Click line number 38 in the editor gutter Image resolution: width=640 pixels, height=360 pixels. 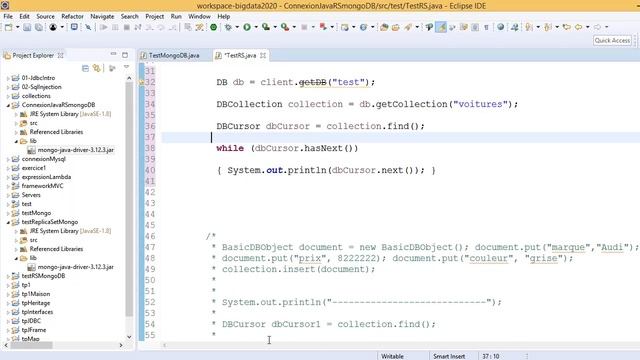tap(150, 148)
